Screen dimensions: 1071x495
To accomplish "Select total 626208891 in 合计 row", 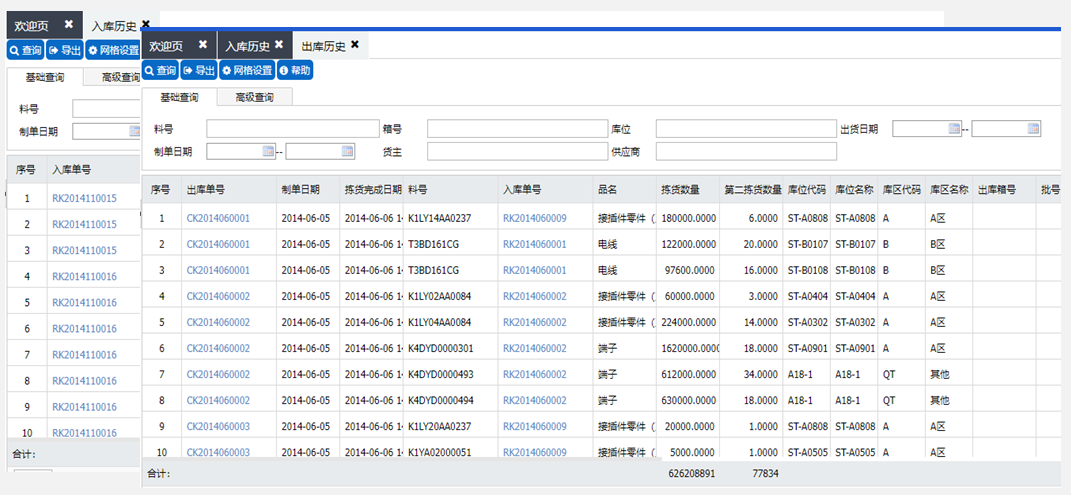I will (x=691, y=472).
